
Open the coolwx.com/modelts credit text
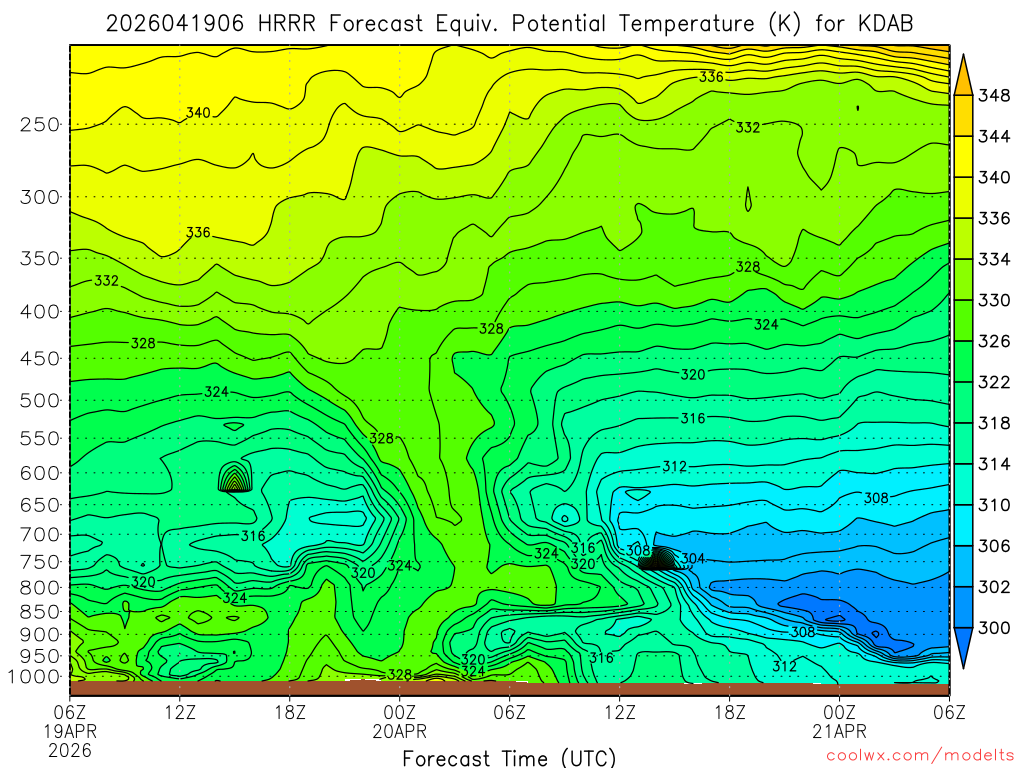(x=920, y=756)
